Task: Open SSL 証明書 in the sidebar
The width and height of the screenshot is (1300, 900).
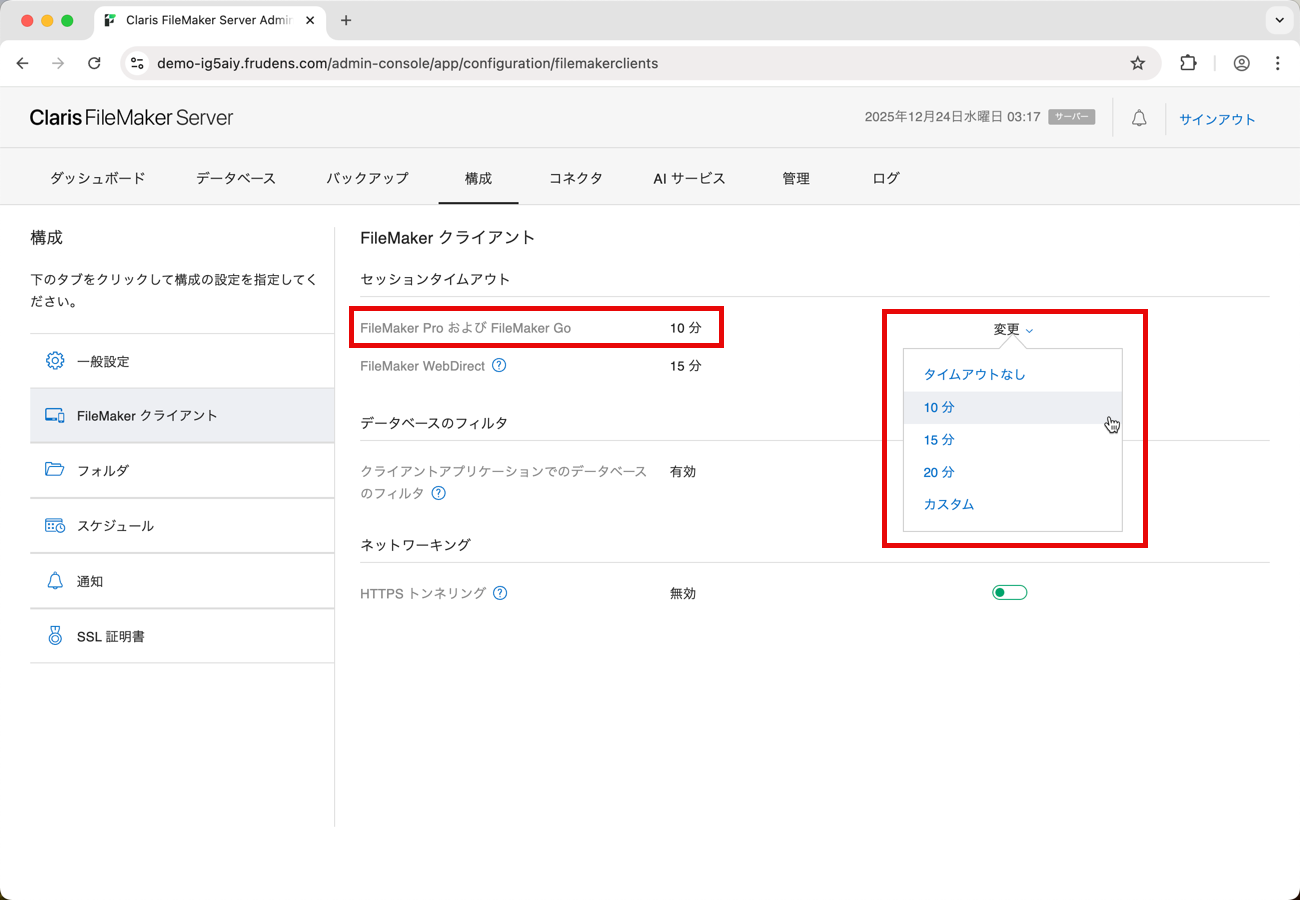Action: tap(182, 636)
